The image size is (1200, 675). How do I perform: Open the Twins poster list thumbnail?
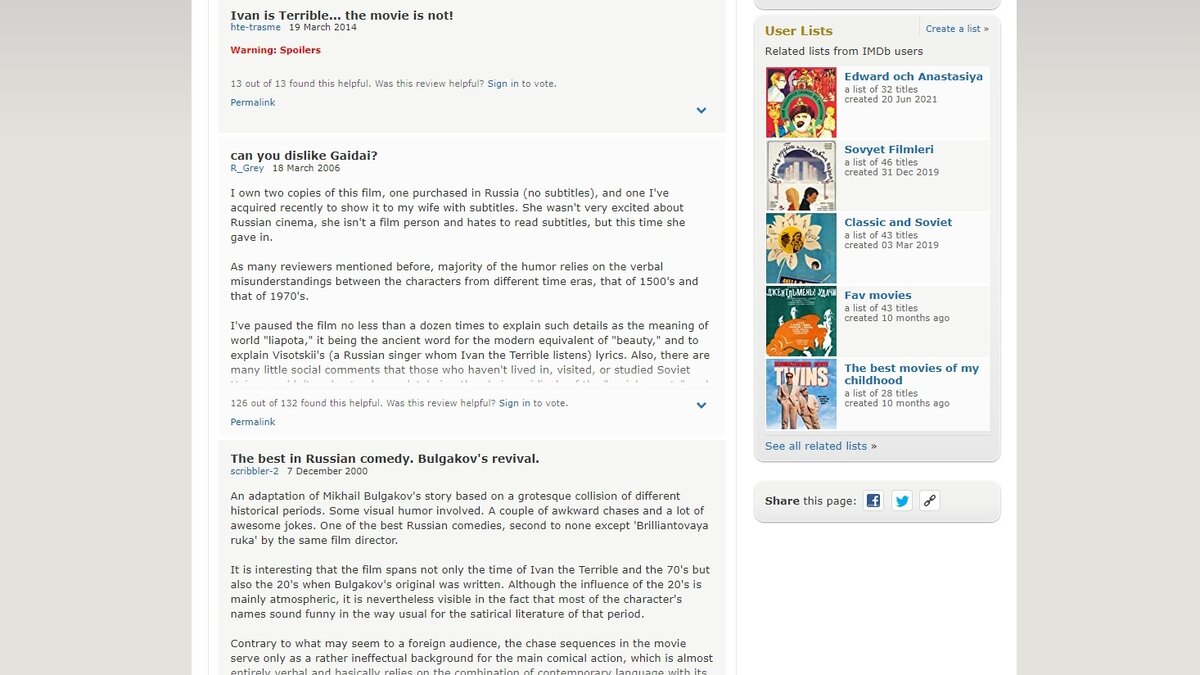(801, 394)
